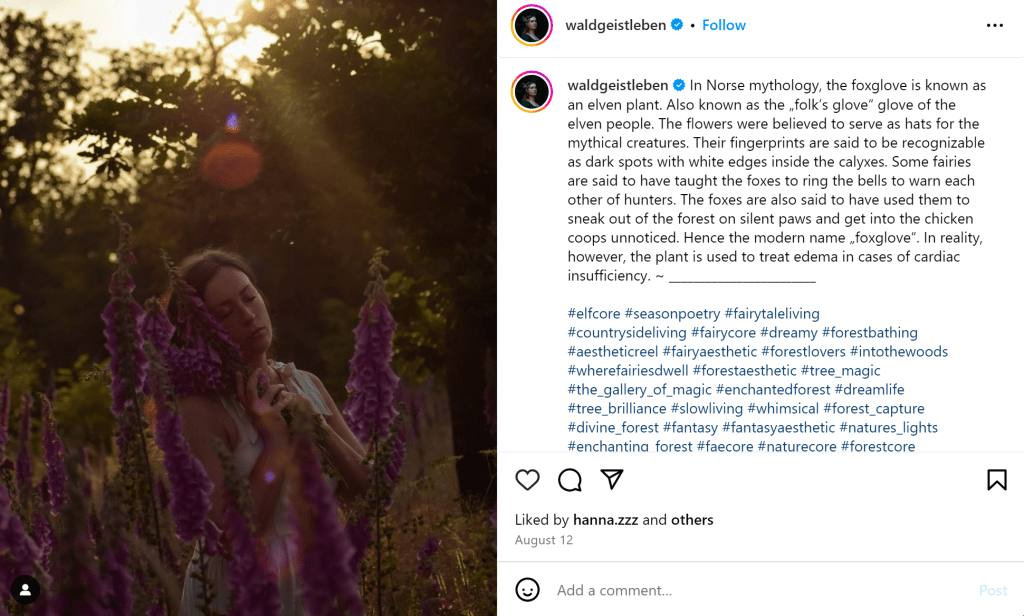This screenshot has height=616, width=1024.
Task: Click tagged people icon on photo
Action: pos(26,590)
